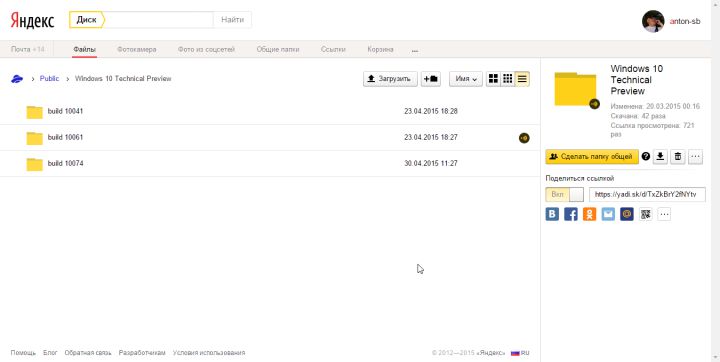
Task: Open the Общие папки tab
Action: click(x=278, y=49)
